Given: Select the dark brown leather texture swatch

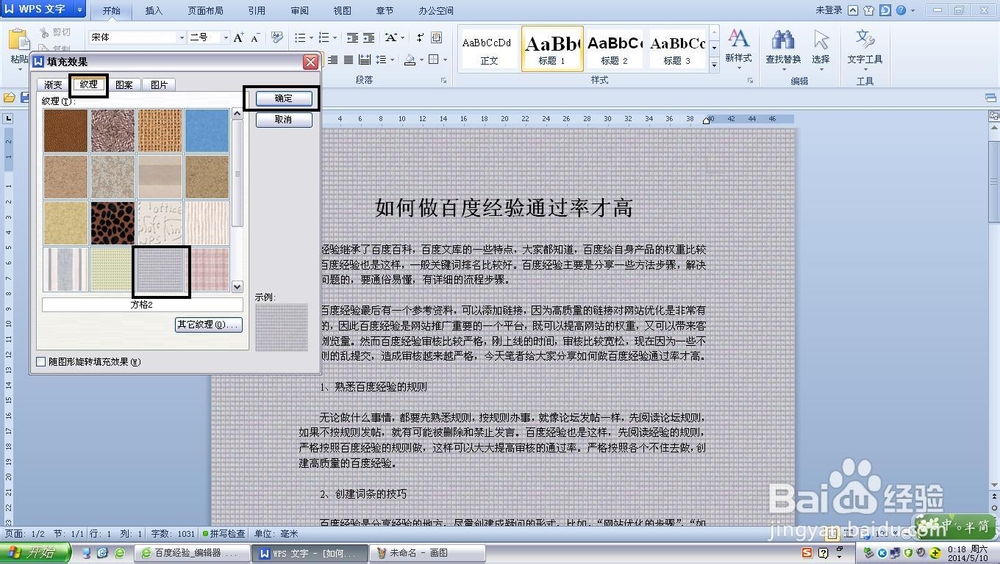Looking at the screenshot, I should pyautogui.click(x=66, y=131).
